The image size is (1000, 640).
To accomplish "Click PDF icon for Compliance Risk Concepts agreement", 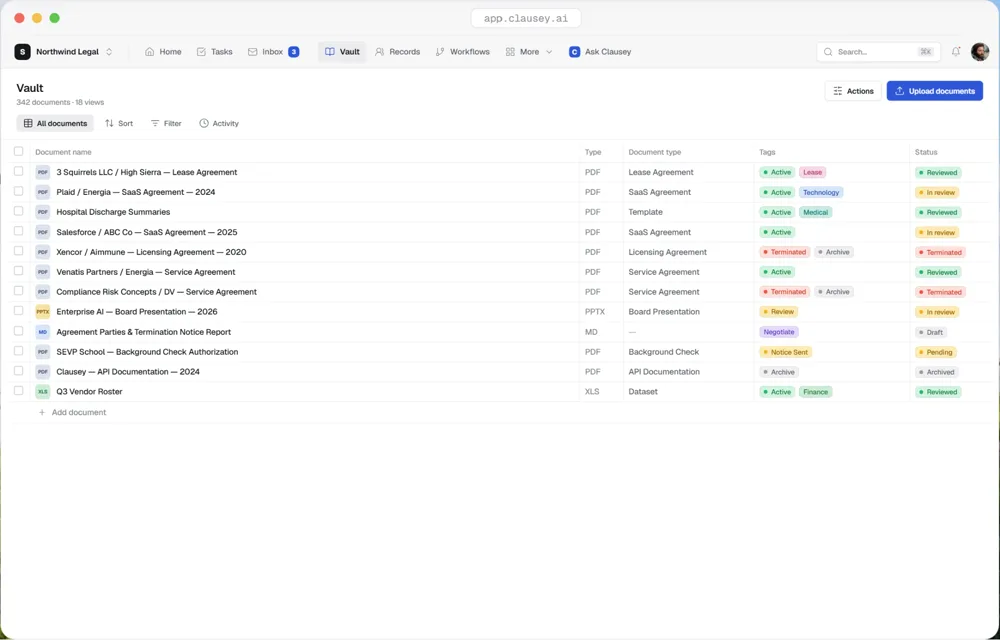I will click(43, 291).
